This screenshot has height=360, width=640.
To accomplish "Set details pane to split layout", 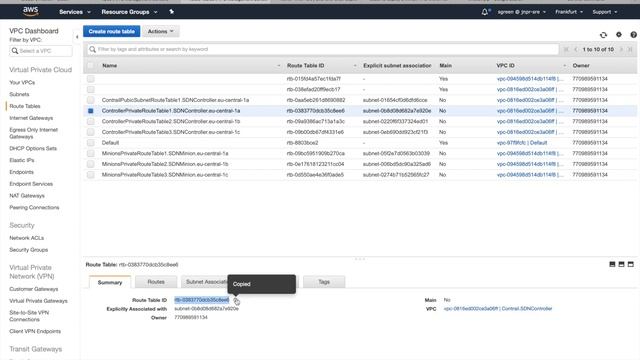I will point(621,264).
